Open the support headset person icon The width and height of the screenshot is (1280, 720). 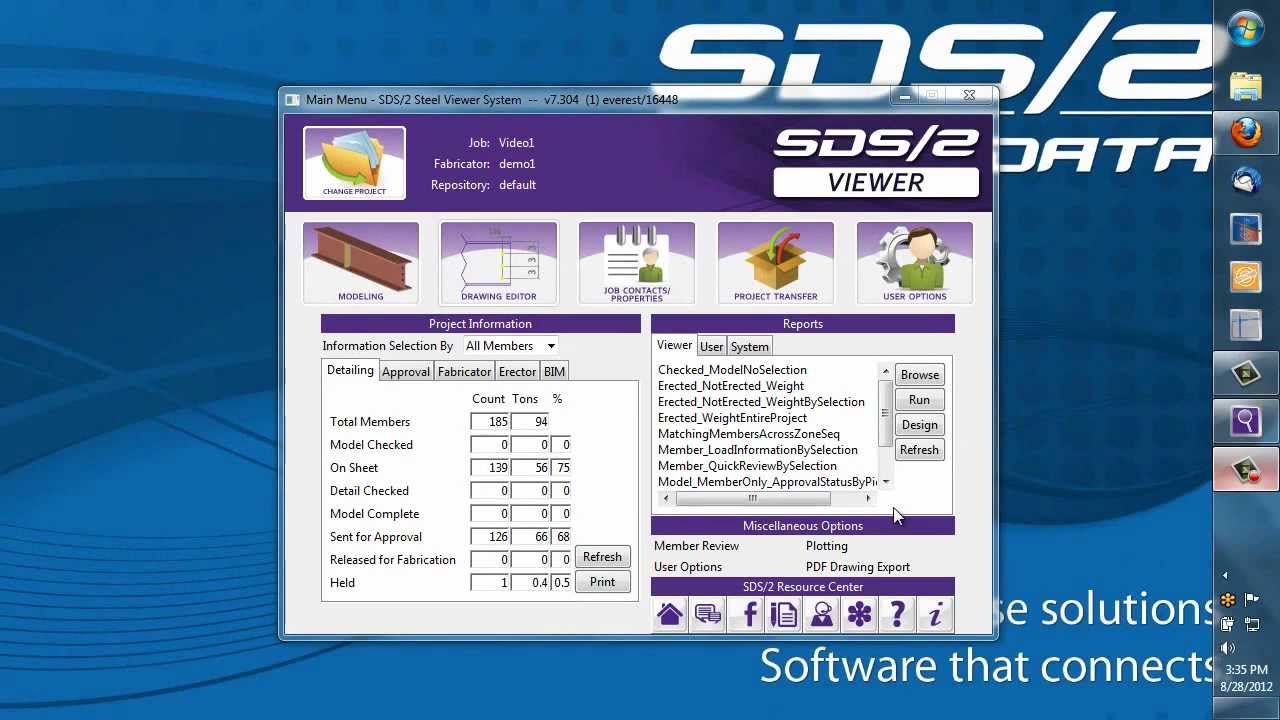click(x=822, y=614)
